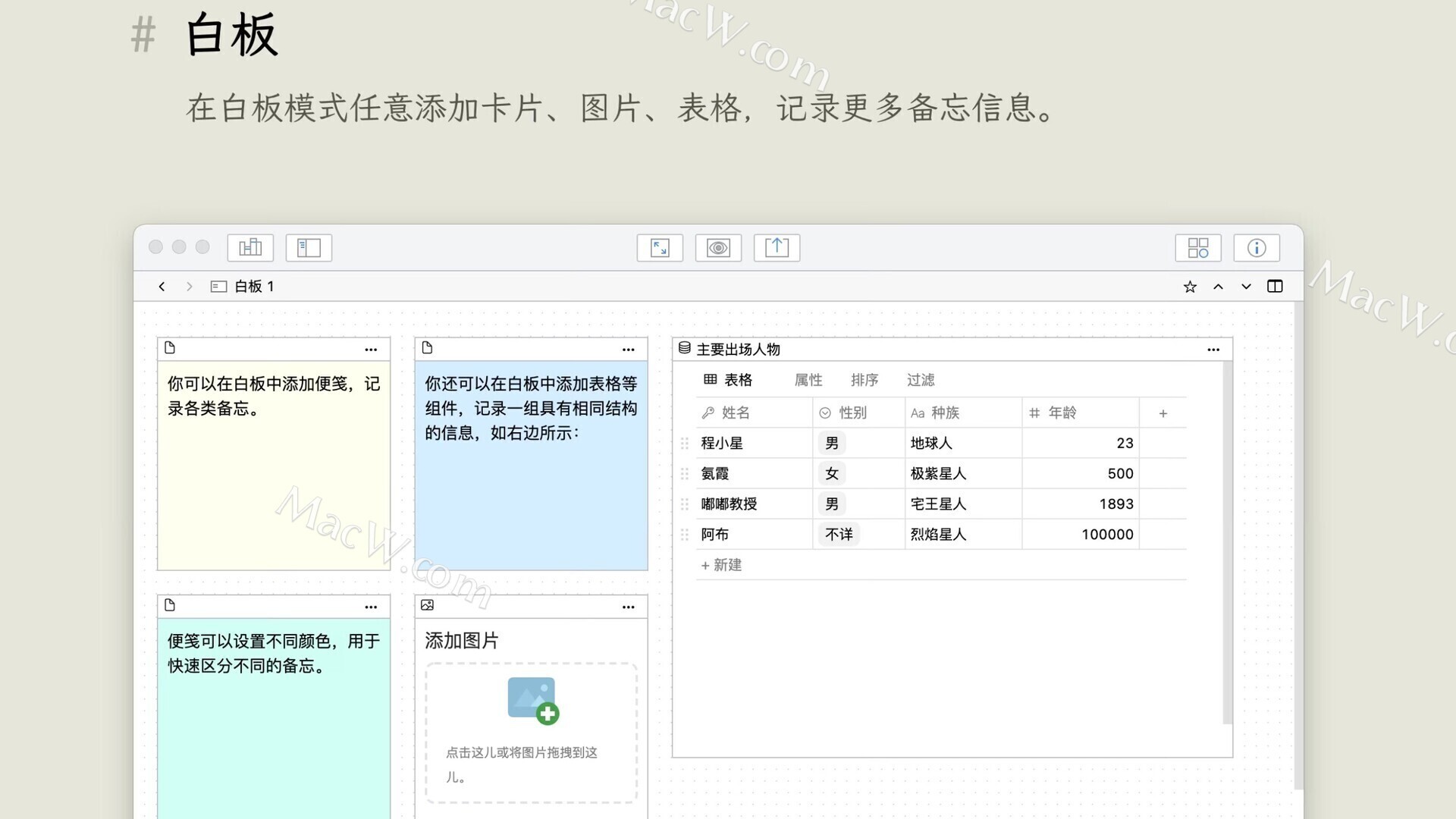
Task: Select the 阿布 name cell
Action: coord(754,535)
